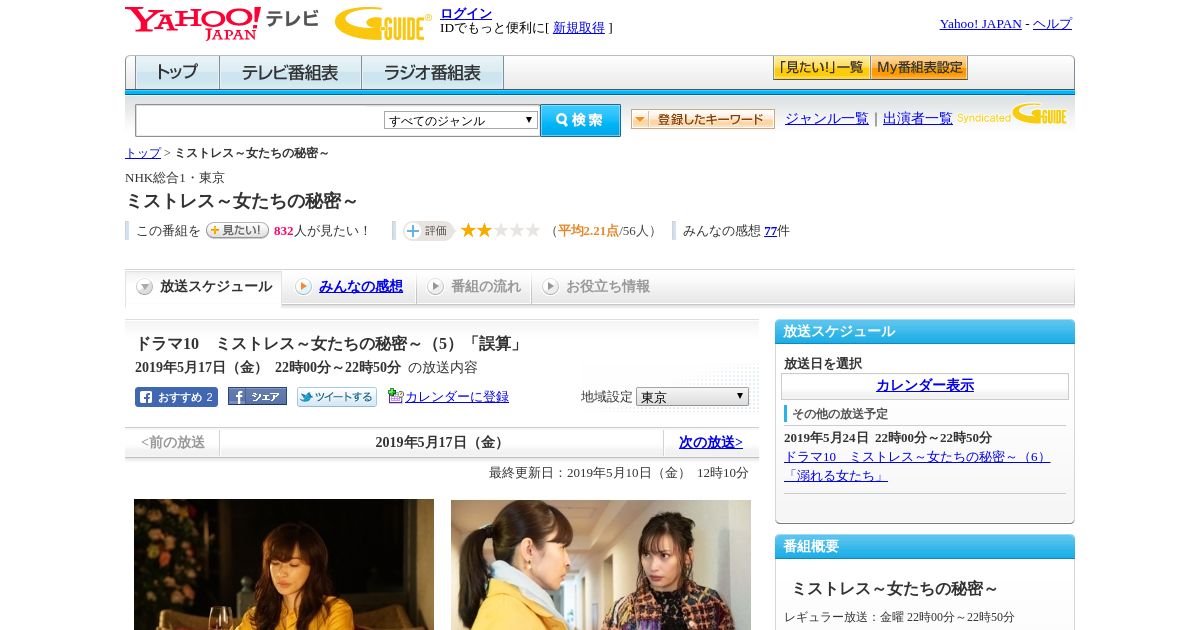The width and height of the screenshot is (1200, 630).
Task: Open the テレビ番組表 tab
Action: (290, 73)
